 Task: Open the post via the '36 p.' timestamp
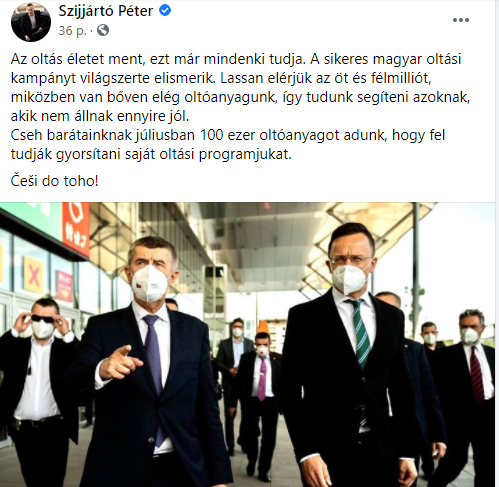click(72, 31)
